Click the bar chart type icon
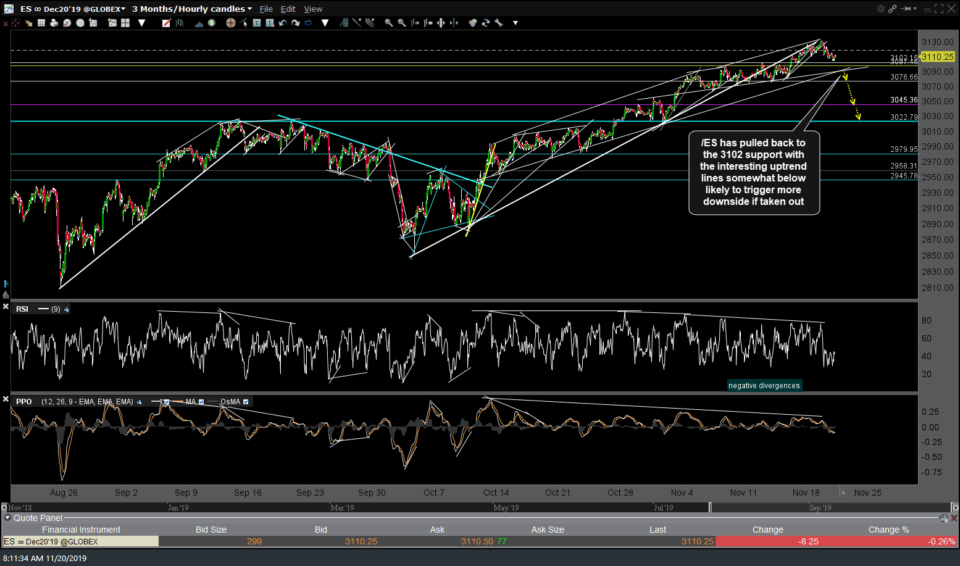The width and height of the screenshot is (960, 566). (x=179, y=23)
